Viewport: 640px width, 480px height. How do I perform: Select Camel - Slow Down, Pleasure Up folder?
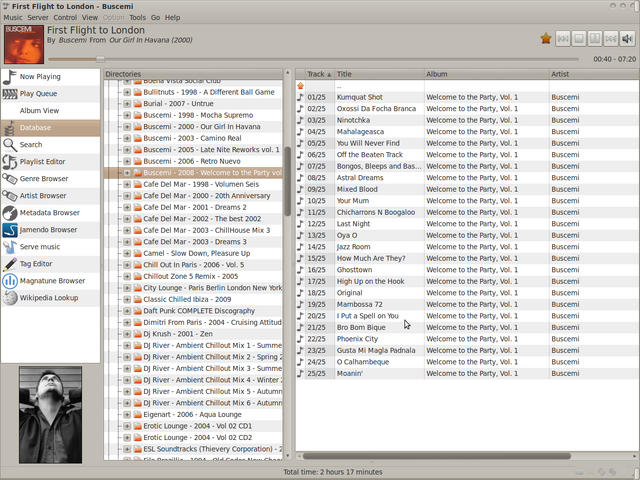click(x=196, y=253)
